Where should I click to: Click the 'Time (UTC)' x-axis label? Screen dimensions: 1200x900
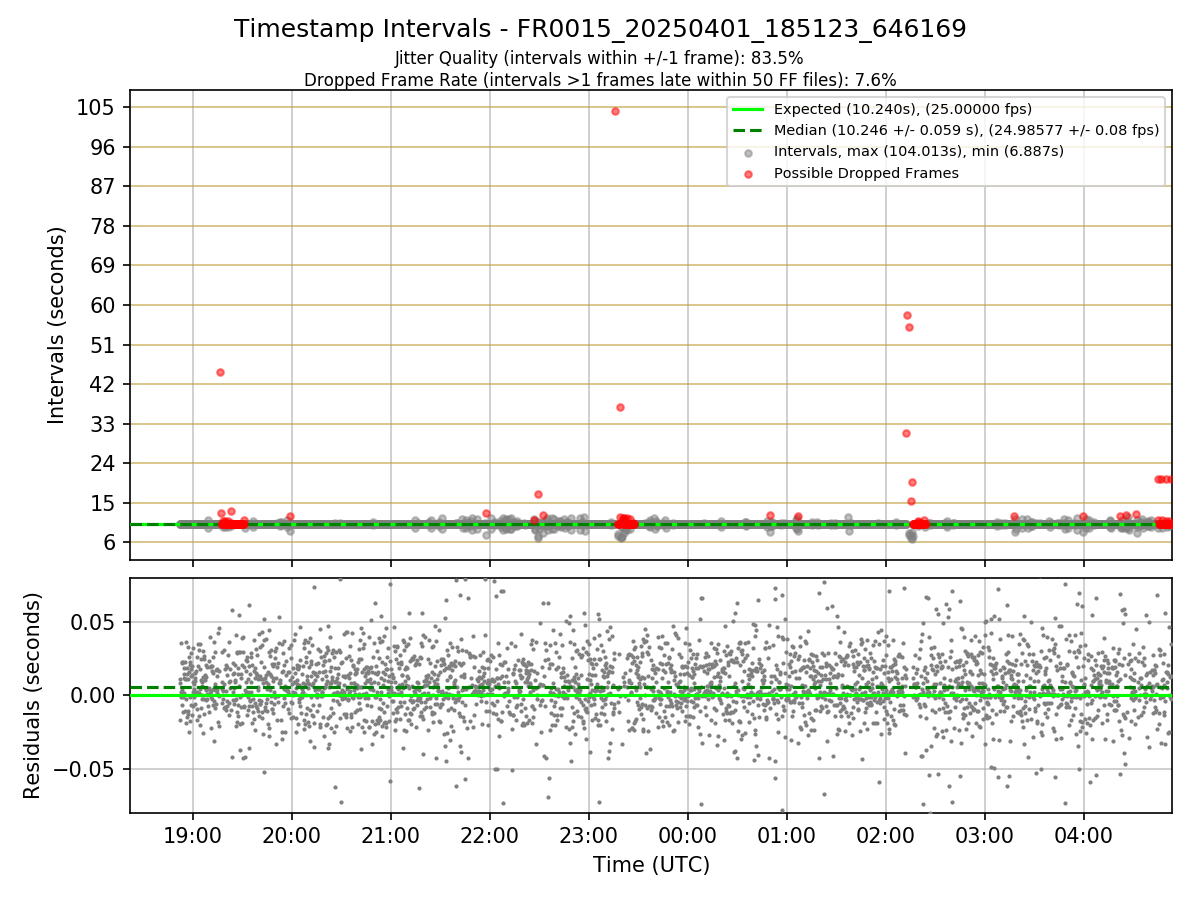pyautogui.click(x=651, y=864)
